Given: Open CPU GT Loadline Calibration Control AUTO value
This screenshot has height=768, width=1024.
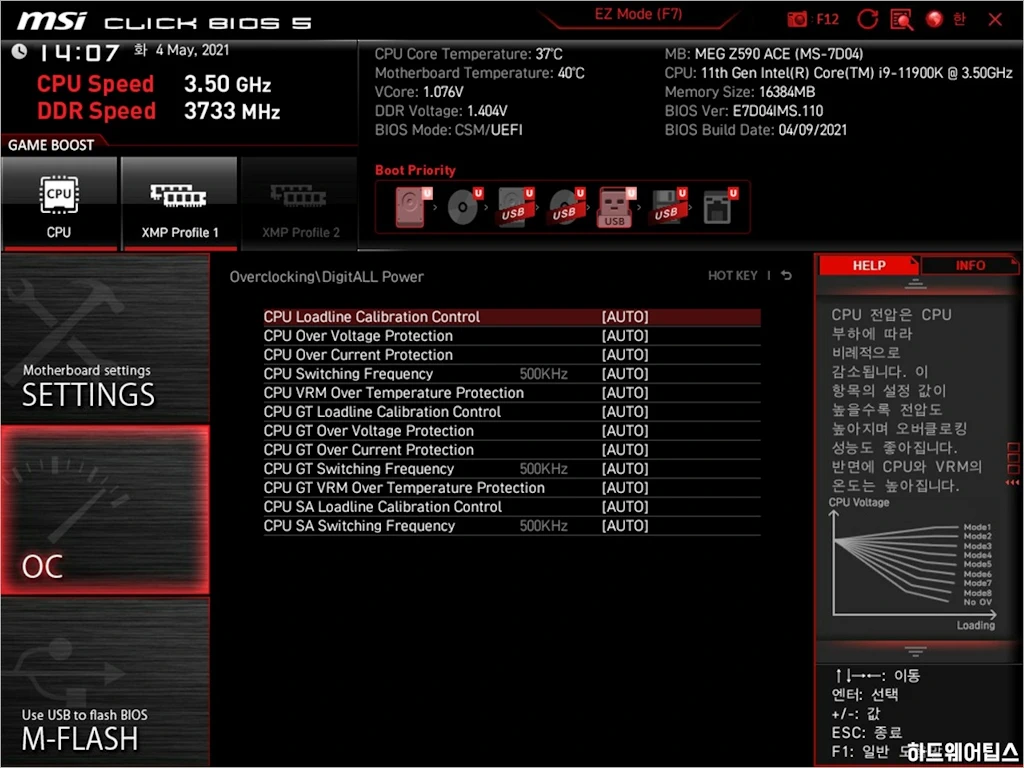Looking at the screenshot, I should (625, 411).
